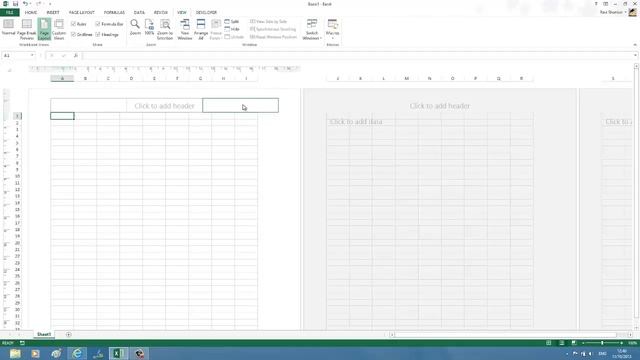Undo the last action
This screenshot has height=360, width=640.
[25, 4]
